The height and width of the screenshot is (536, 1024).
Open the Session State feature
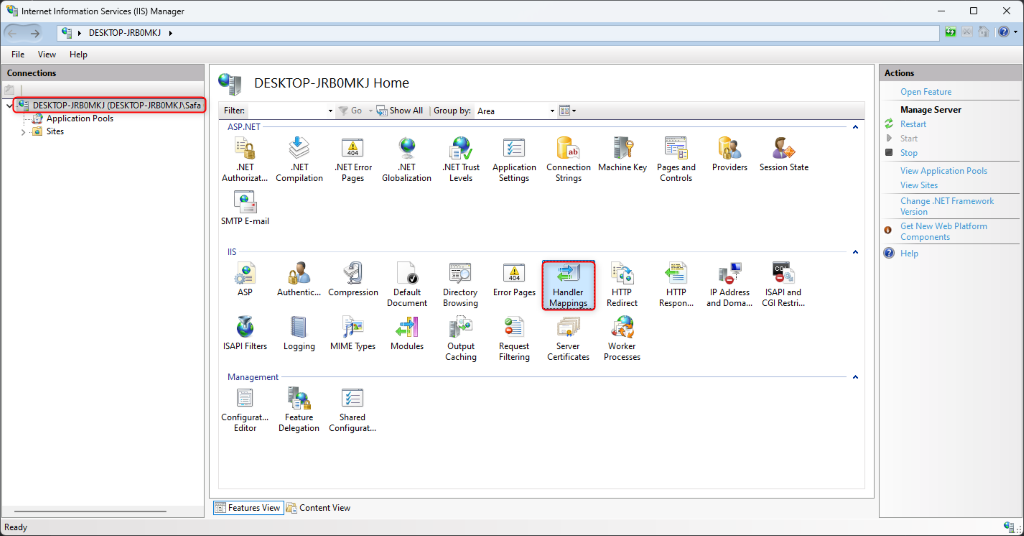pos(784,155)
